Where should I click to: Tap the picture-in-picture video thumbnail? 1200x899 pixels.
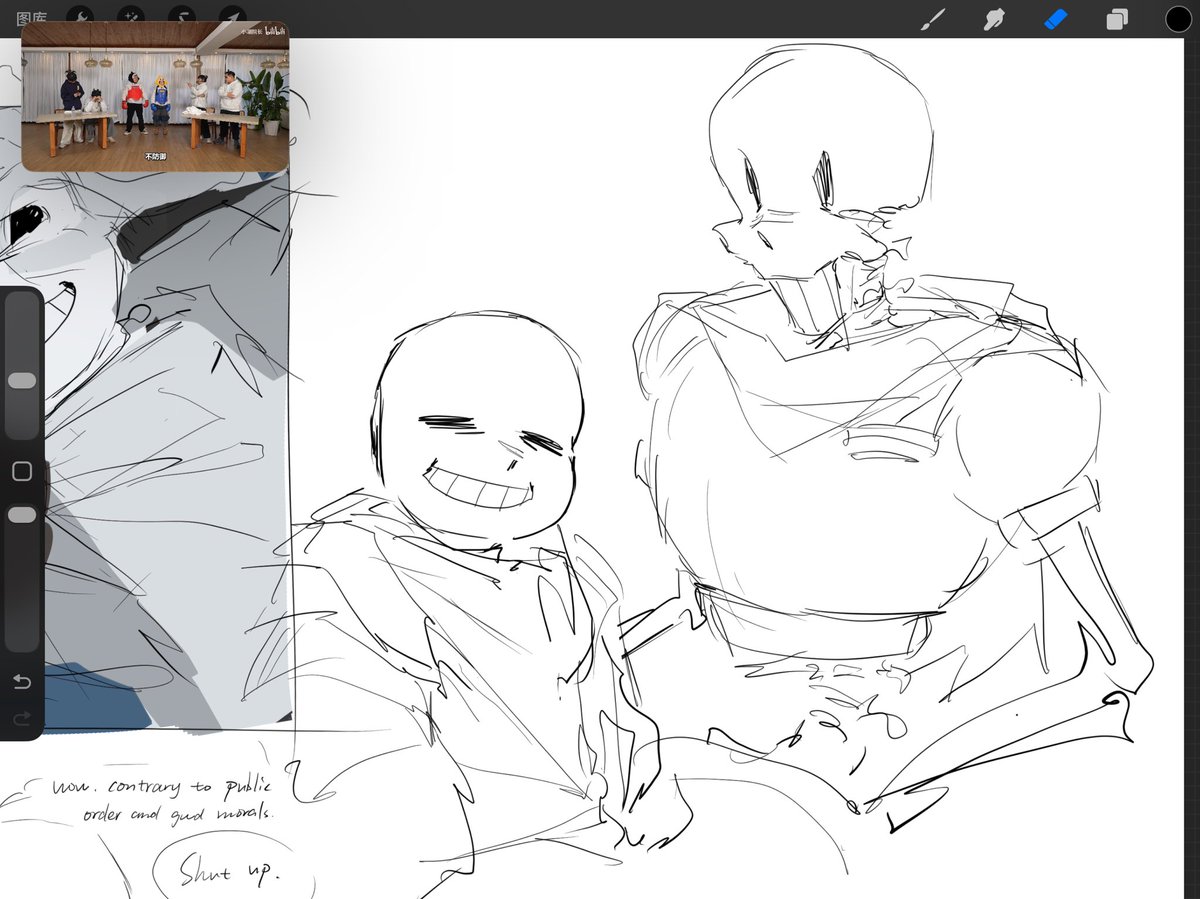155,97
